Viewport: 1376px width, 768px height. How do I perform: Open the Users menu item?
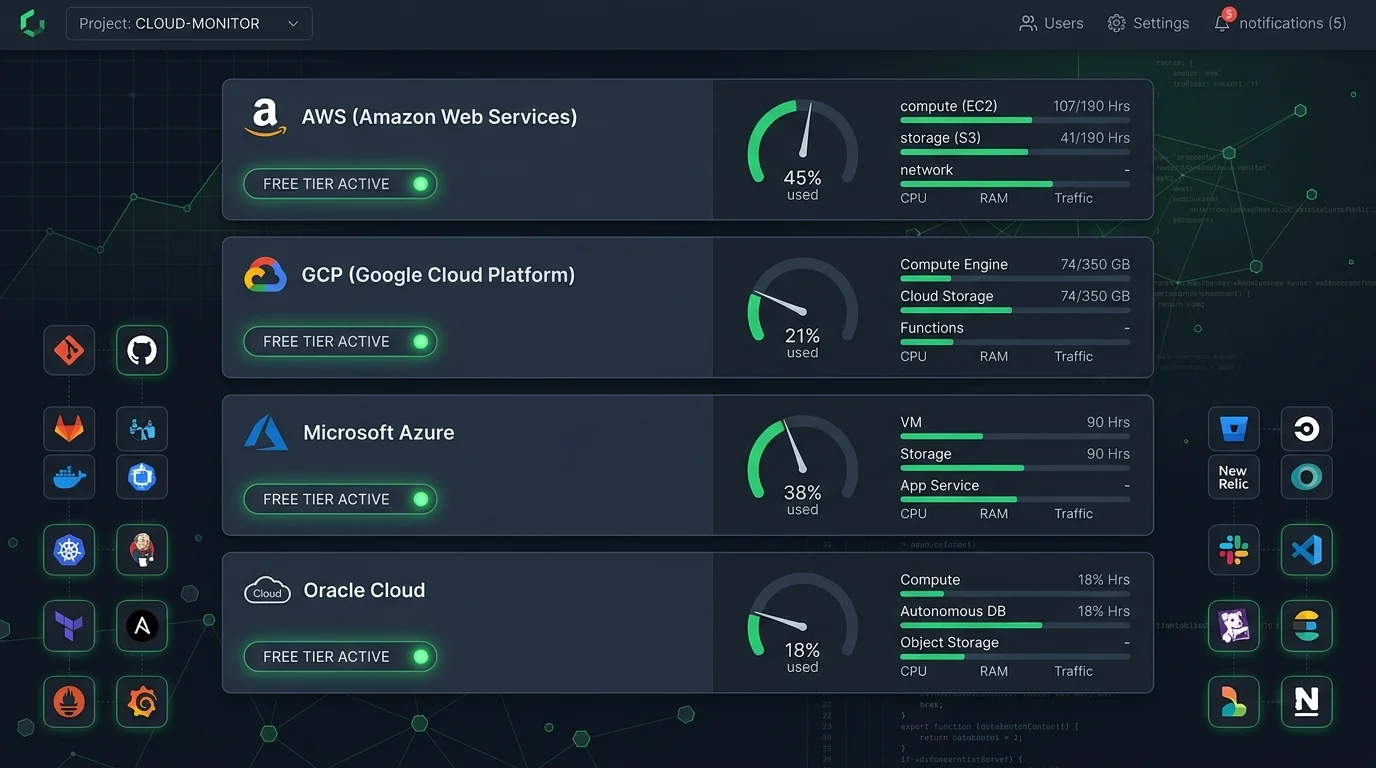1051,23
